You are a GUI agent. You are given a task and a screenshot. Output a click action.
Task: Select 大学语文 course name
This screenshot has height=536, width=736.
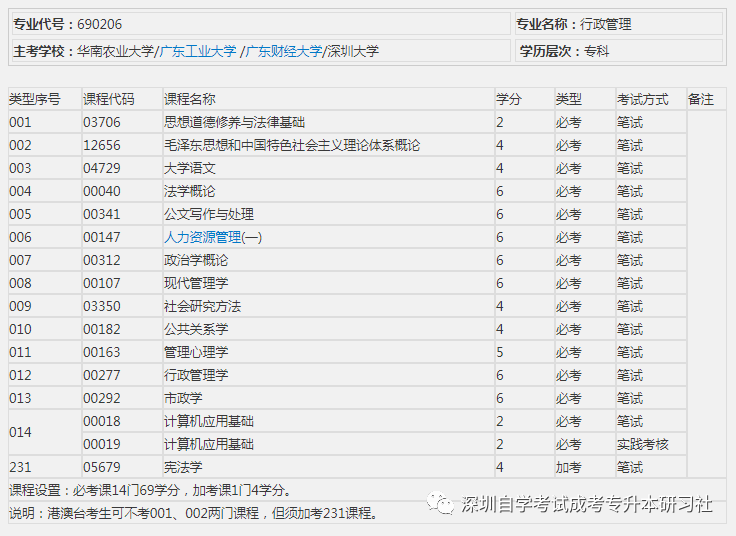[190, 168]
